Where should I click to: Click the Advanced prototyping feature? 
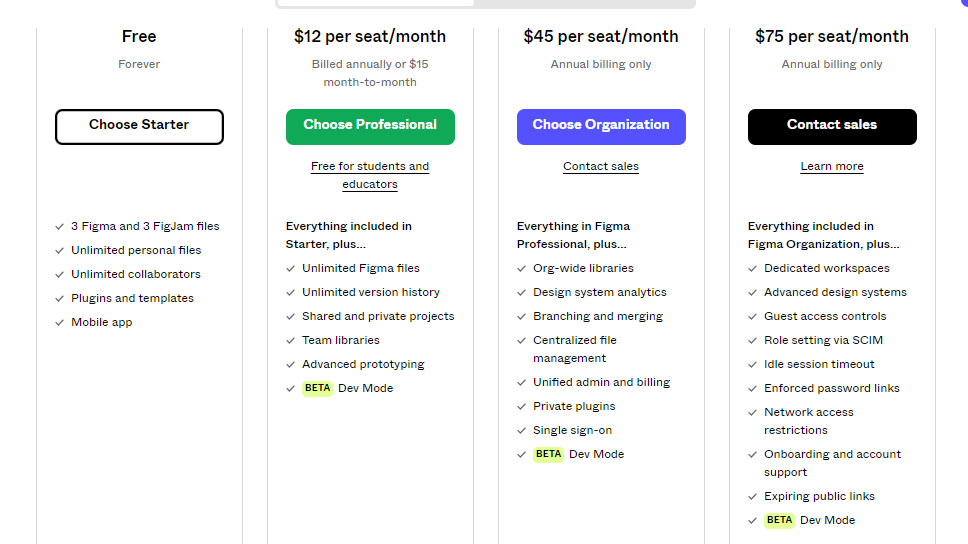coord(363,364)
